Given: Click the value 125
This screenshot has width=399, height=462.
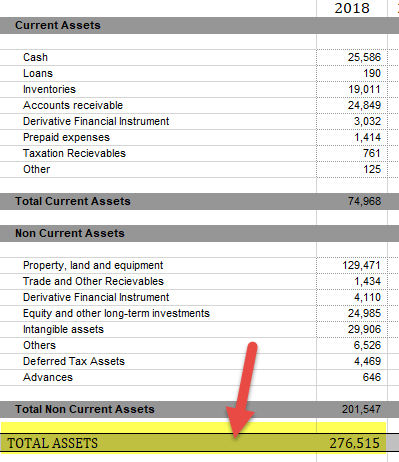Looking at the screenshot, I should (372, 169).
